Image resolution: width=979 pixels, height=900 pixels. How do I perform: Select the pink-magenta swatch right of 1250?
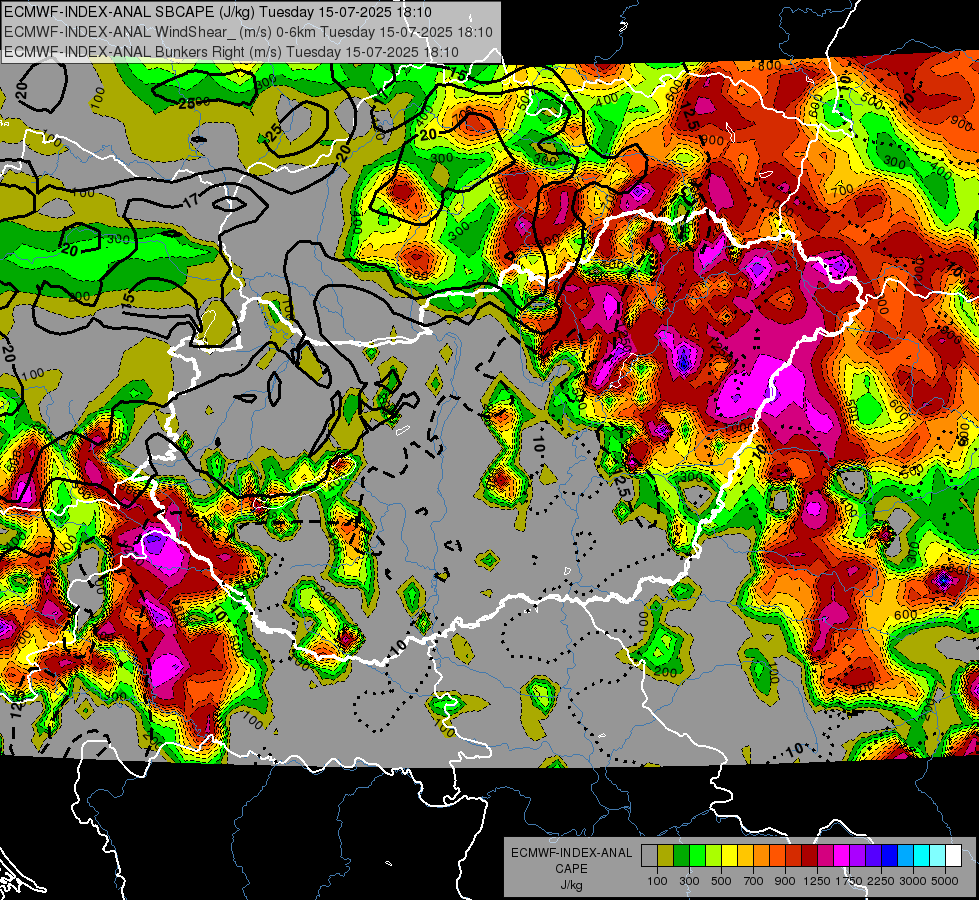point(825,855)
